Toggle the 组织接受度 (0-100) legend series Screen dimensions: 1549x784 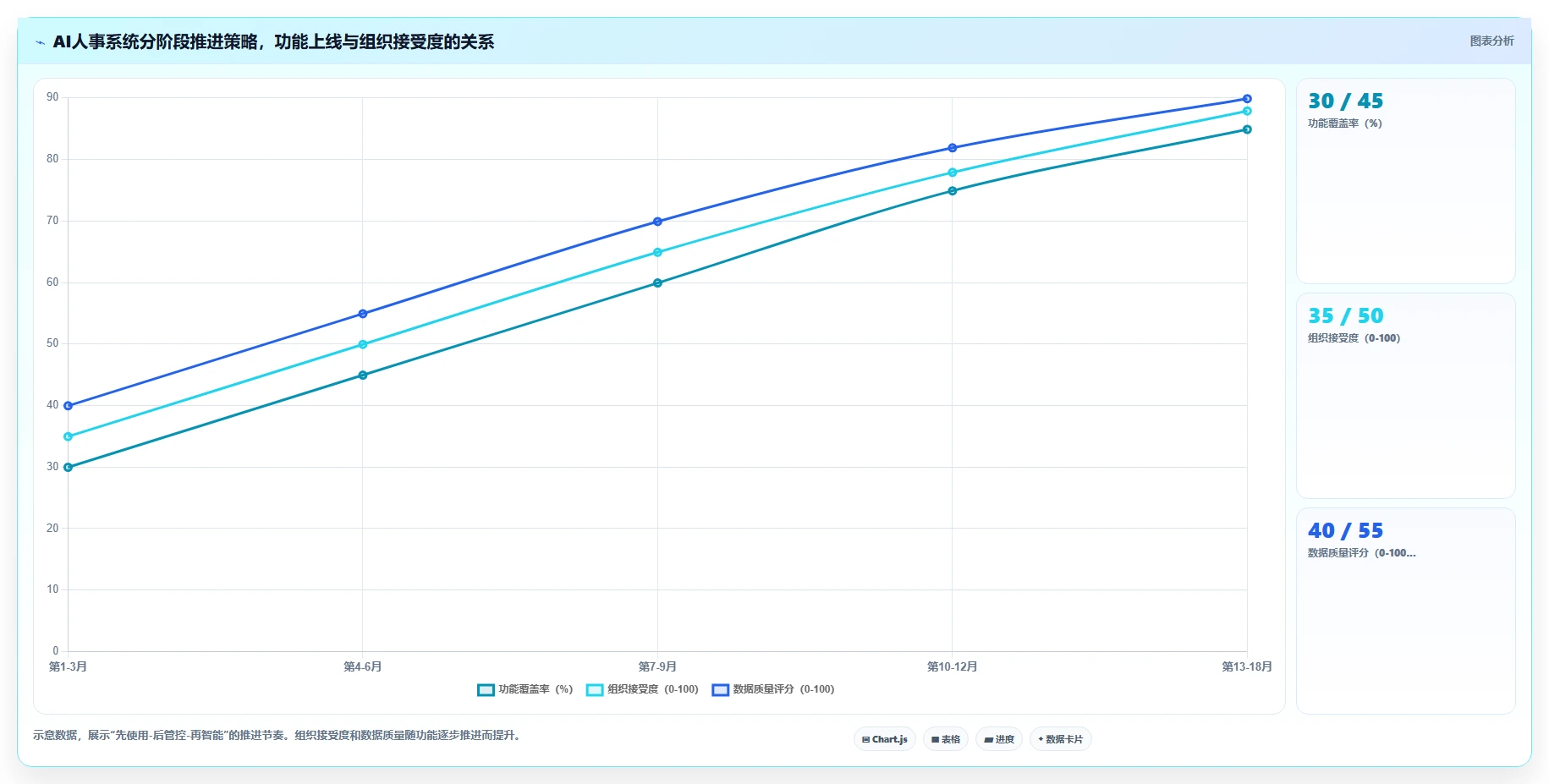click(x=643, y=689)
